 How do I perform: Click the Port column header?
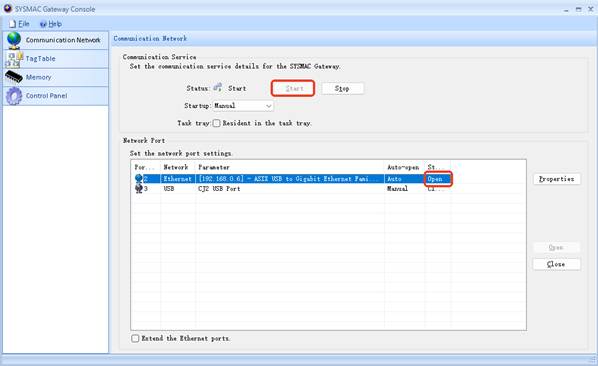tap(146, 167)
